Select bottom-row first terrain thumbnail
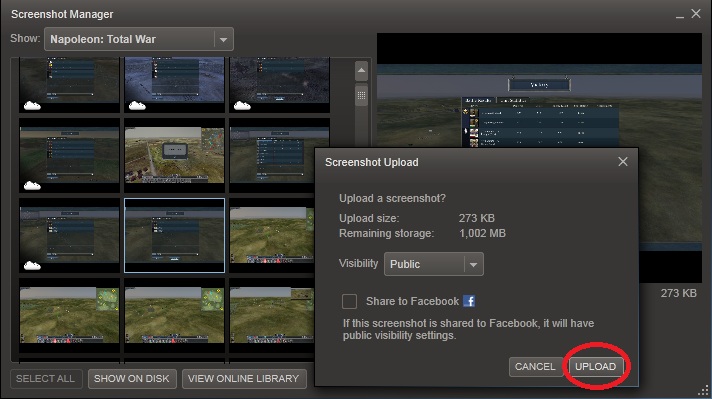 point(69,315)
